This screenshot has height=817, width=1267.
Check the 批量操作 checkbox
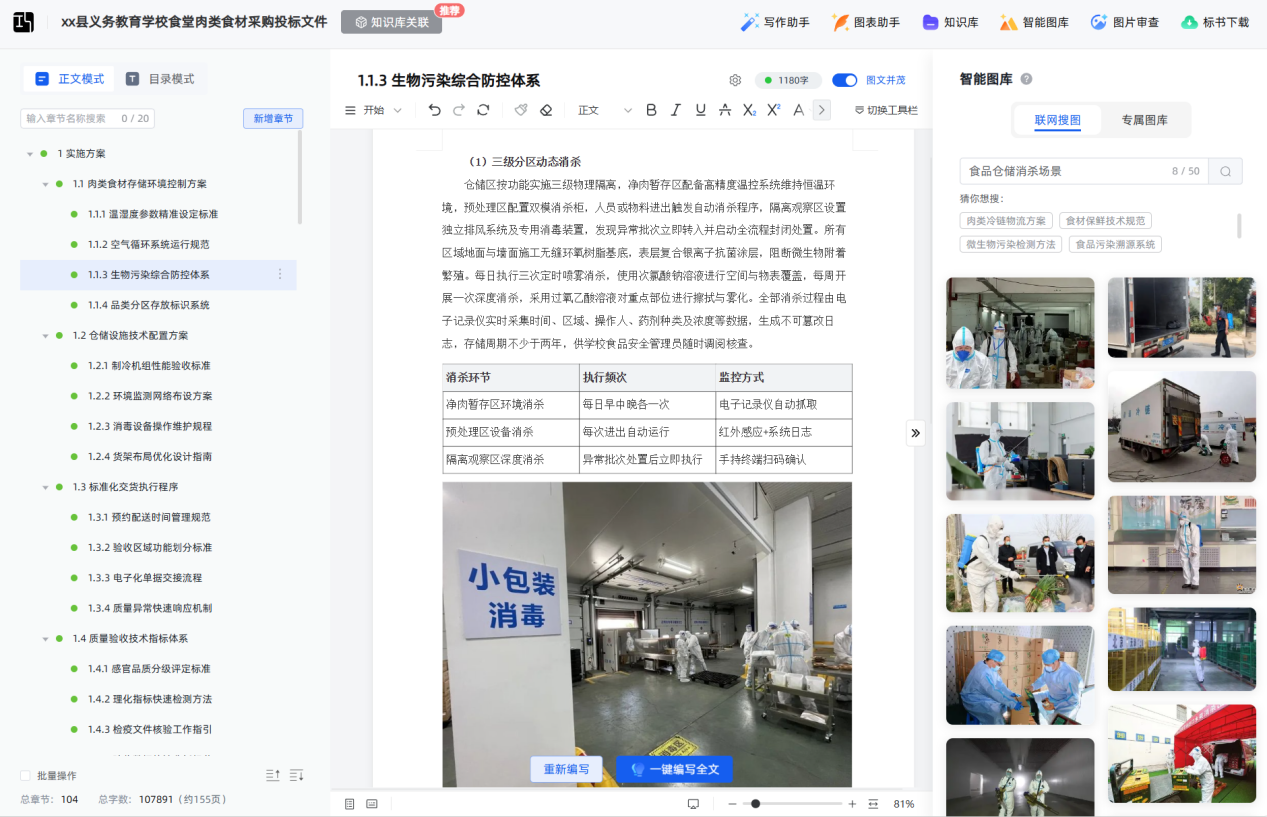26,776
